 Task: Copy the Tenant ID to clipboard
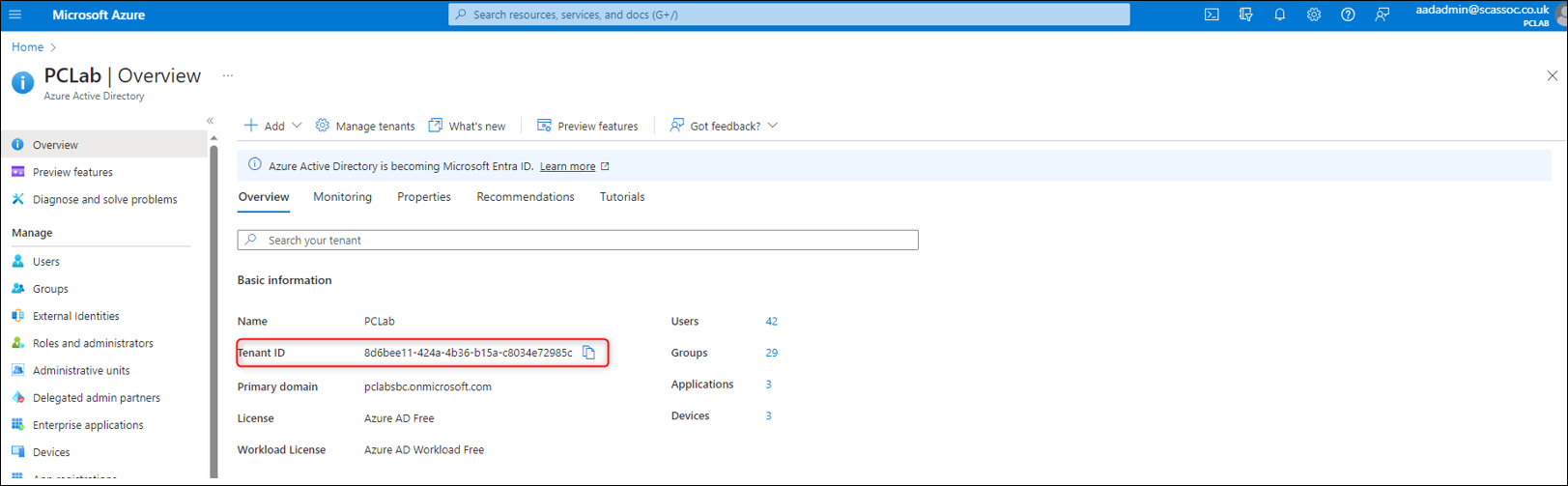[588, 353]
